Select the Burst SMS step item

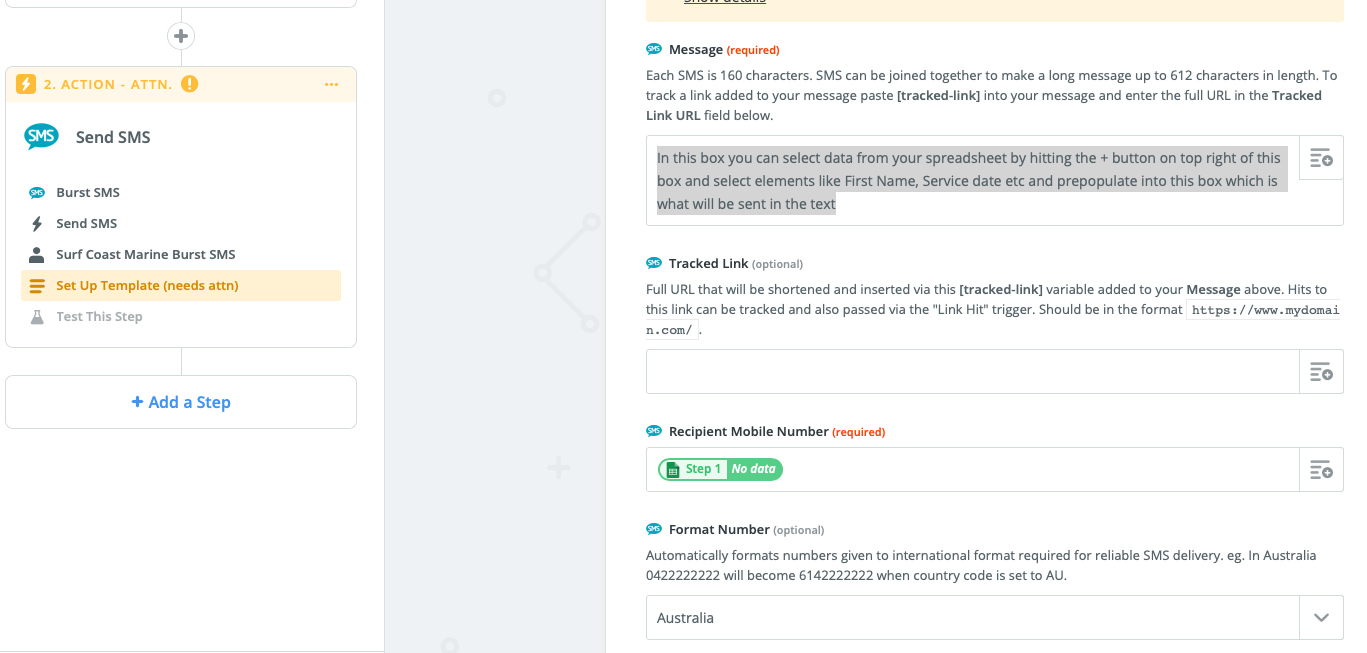(88, 192)
